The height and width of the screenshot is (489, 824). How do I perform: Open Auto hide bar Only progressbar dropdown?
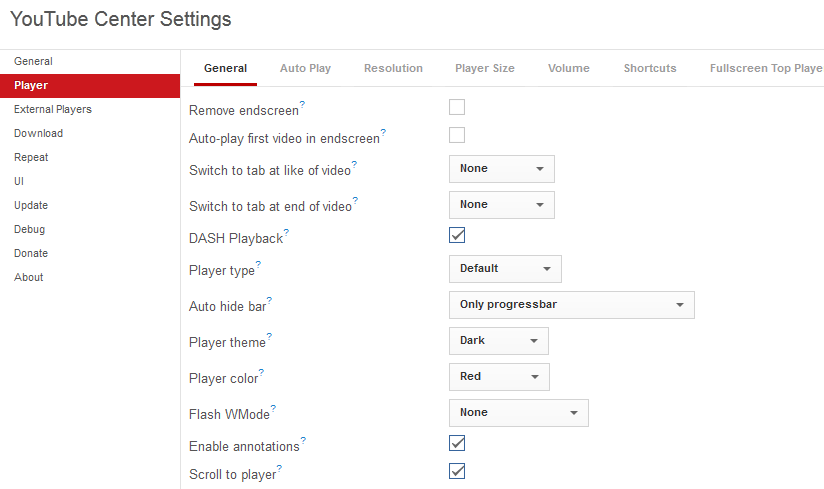(x=572, y=305)
